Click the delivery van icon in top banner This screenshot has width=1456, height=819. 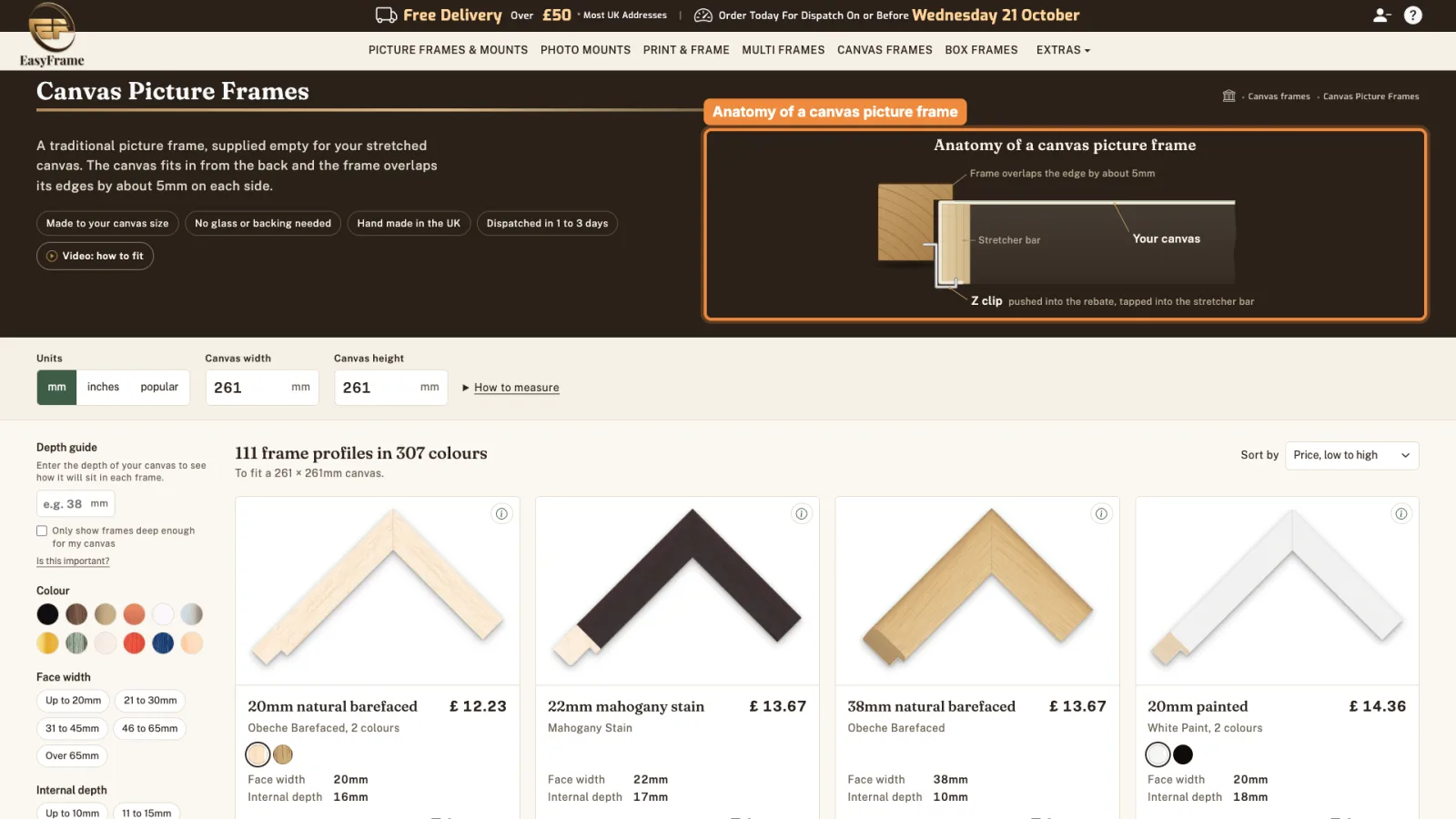pos(386,15)
